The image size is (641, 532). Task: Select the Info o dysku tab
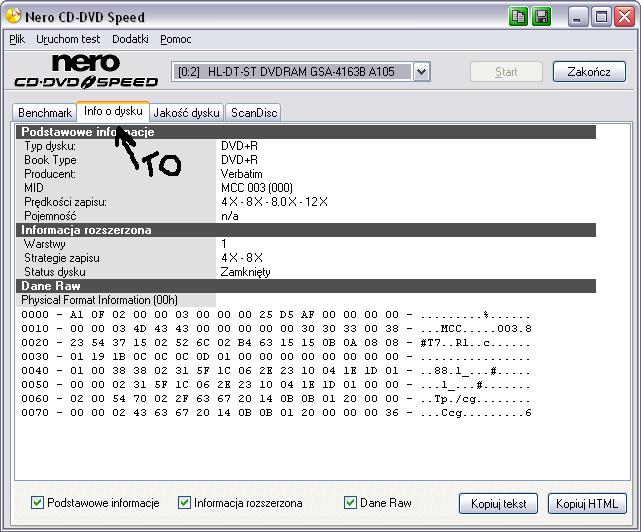click(x=113, y=111)
